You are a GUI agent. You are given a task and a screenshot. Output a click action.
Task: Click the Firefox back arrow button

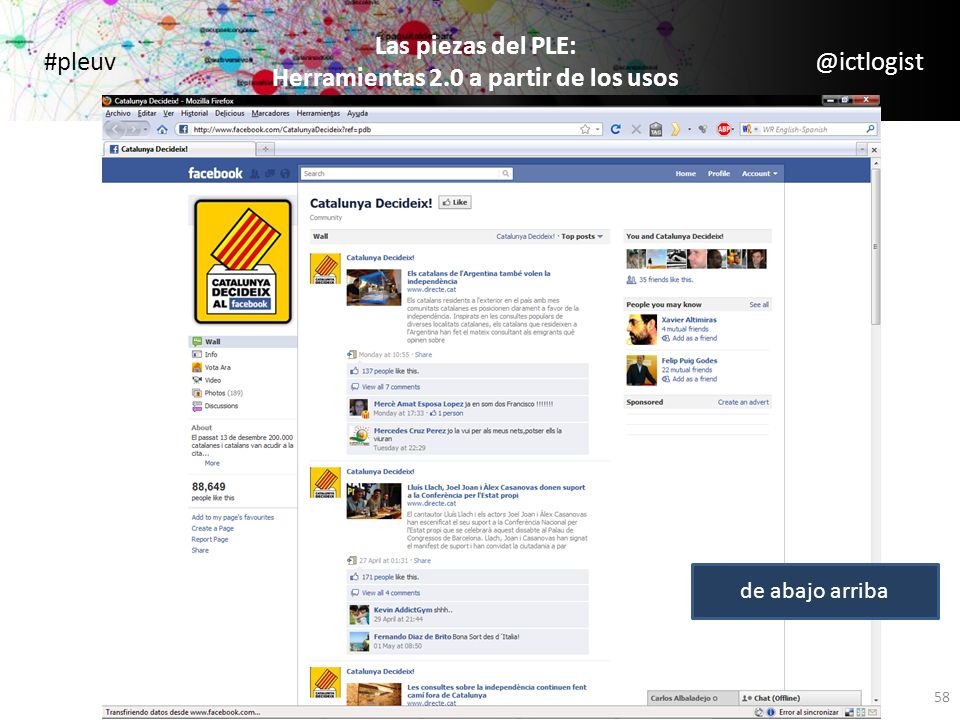pos(117,129)
